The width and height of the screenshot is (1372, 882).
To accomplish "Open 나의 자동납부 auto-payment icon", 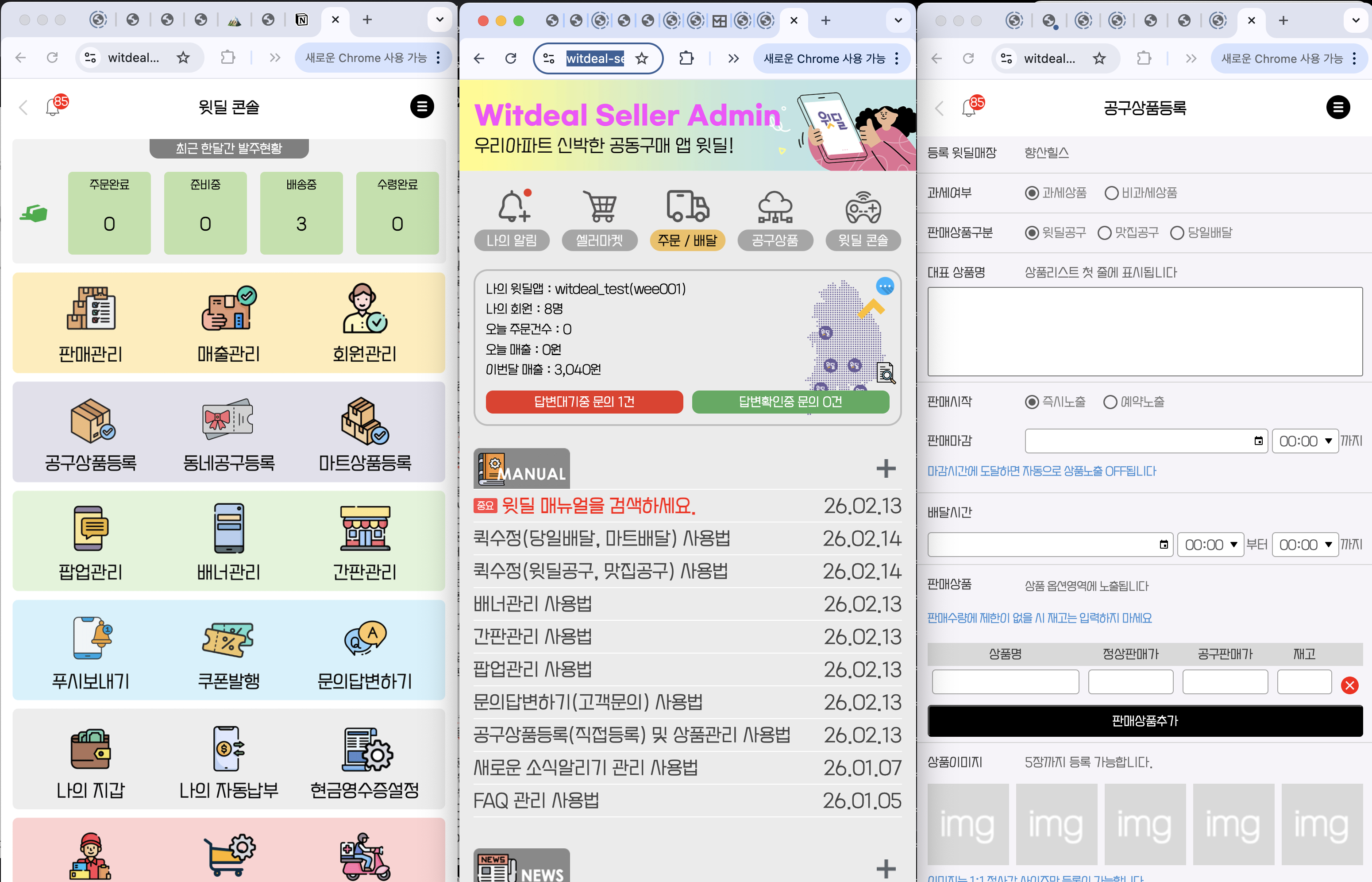I will [x=228, y=762].
